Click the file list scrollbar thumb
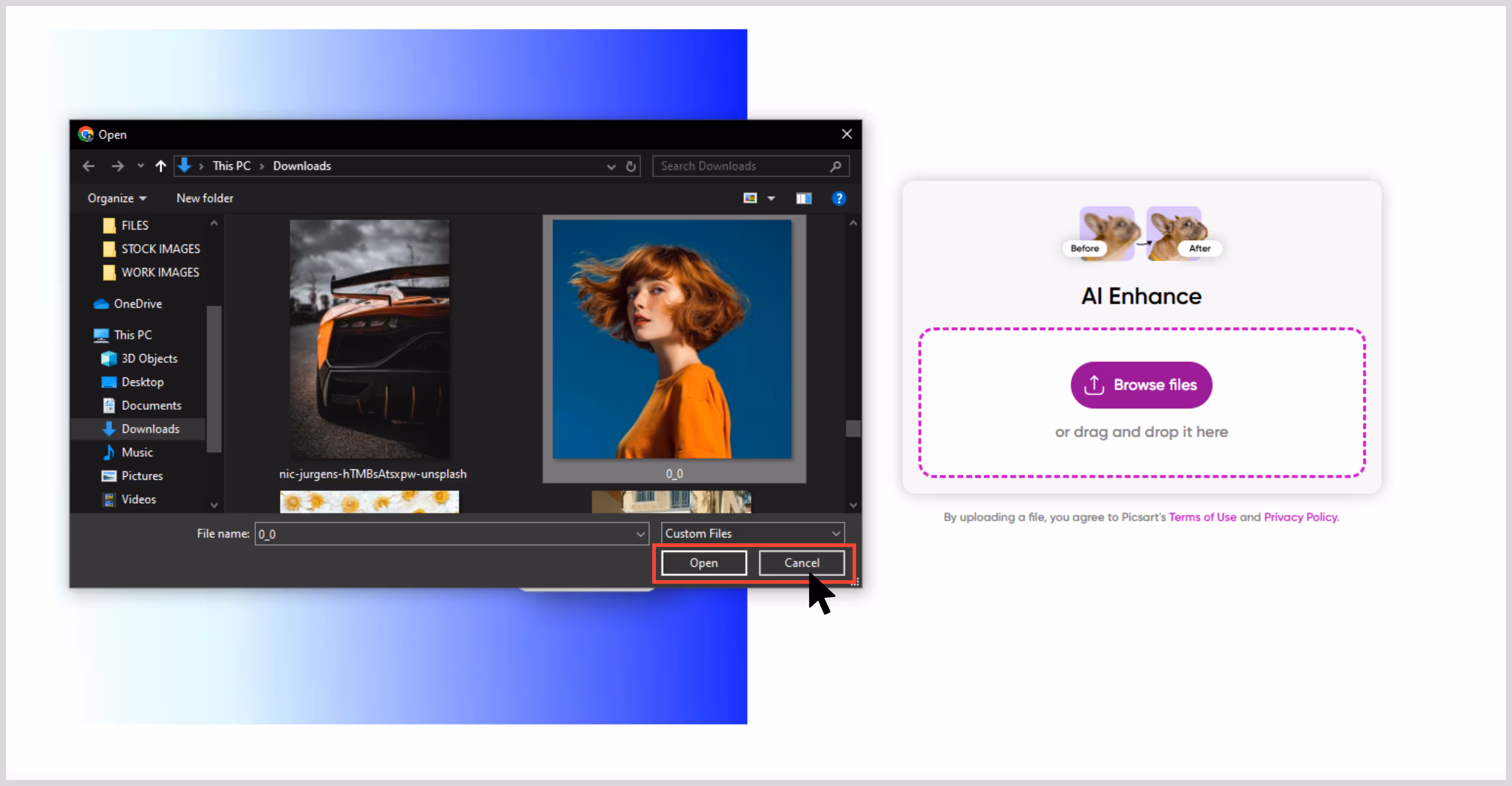Viewport: 1512px width, 786px height. pyautogui.click(x=853, y=428)
